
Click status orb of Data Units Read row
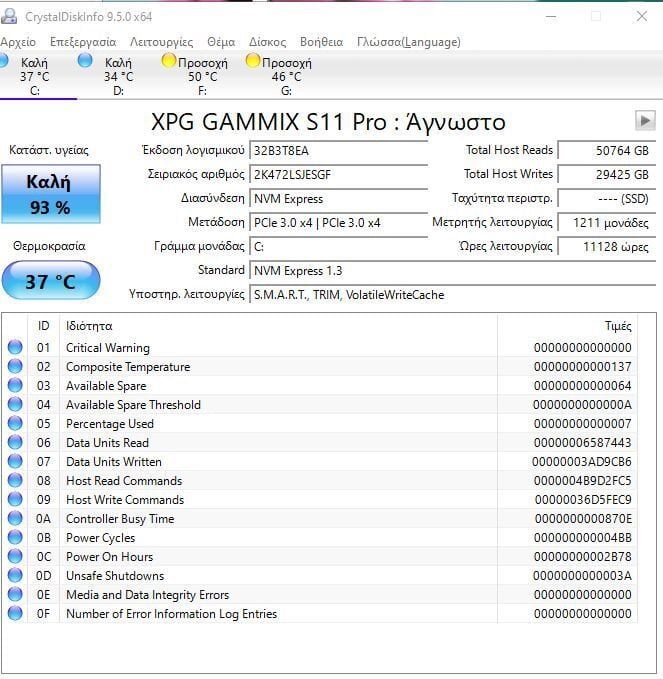[15, 442]
